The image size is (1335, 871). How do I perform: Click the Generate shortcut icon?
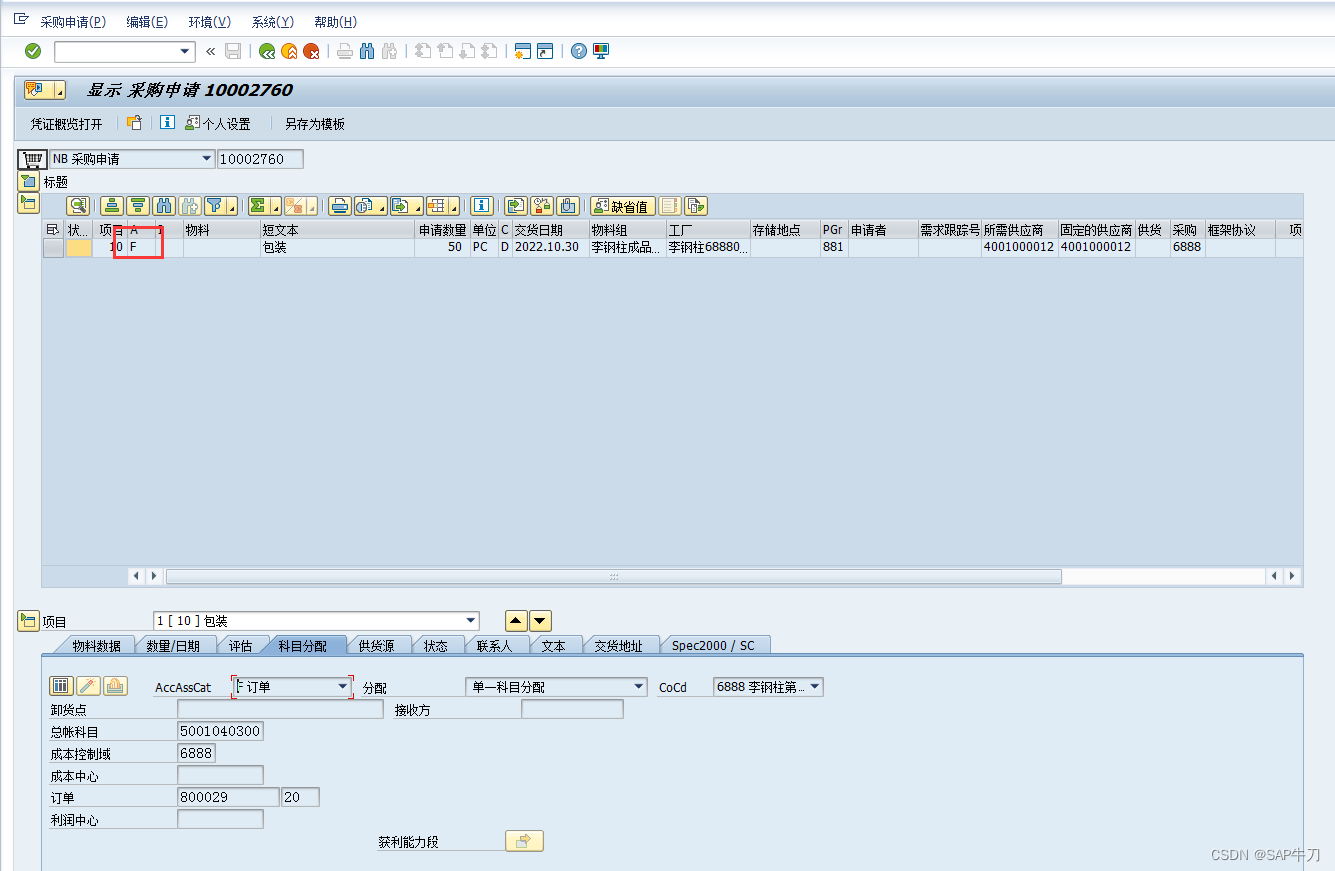pos(545,51)
